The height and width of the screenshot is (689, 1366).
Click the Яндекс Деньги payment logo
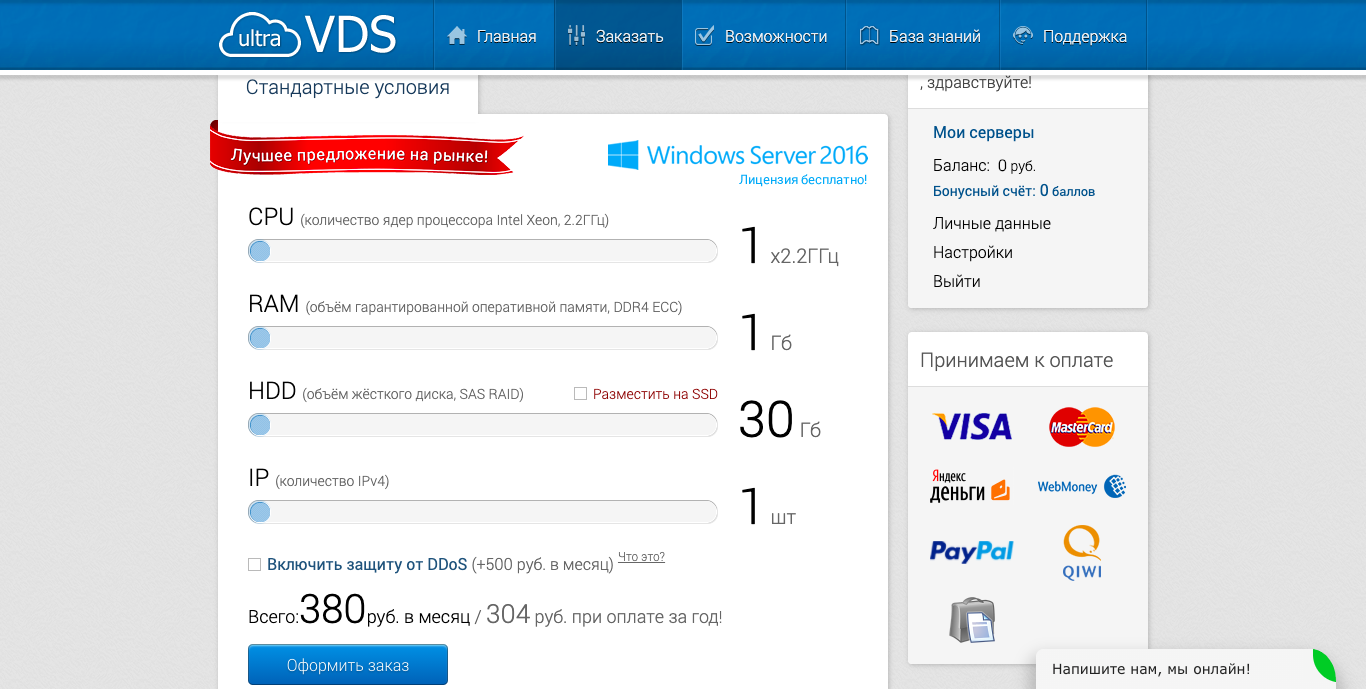point(969,486)
